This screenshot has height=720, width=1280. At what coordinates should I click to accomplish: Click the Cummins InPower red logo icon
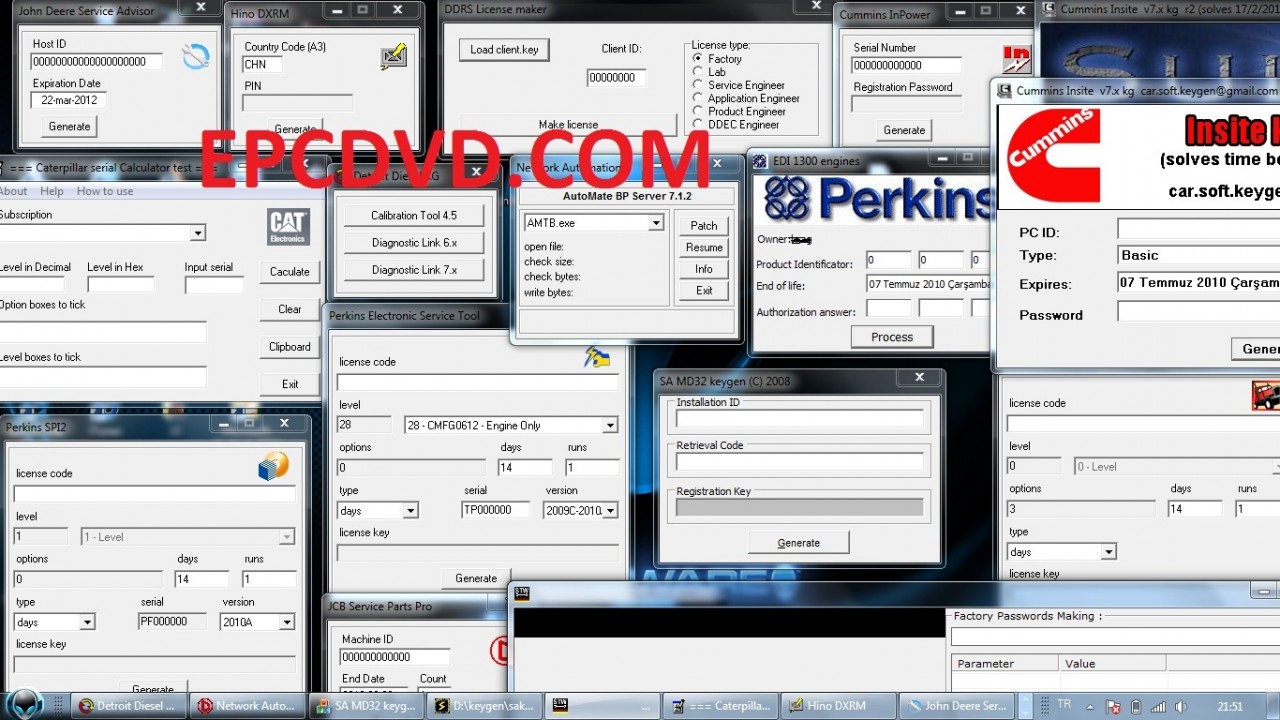pos(1017,58)
